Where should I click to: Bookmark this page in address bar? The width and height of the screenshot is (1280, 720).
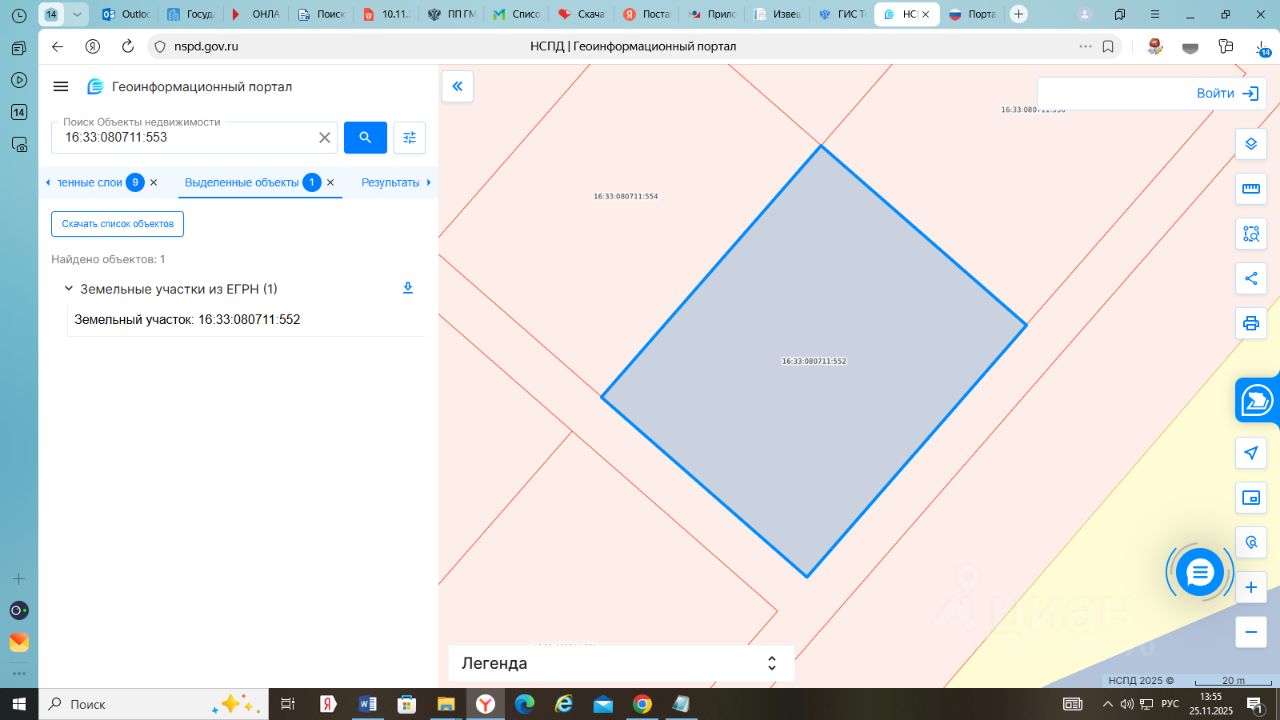(x=1108, y=46)
